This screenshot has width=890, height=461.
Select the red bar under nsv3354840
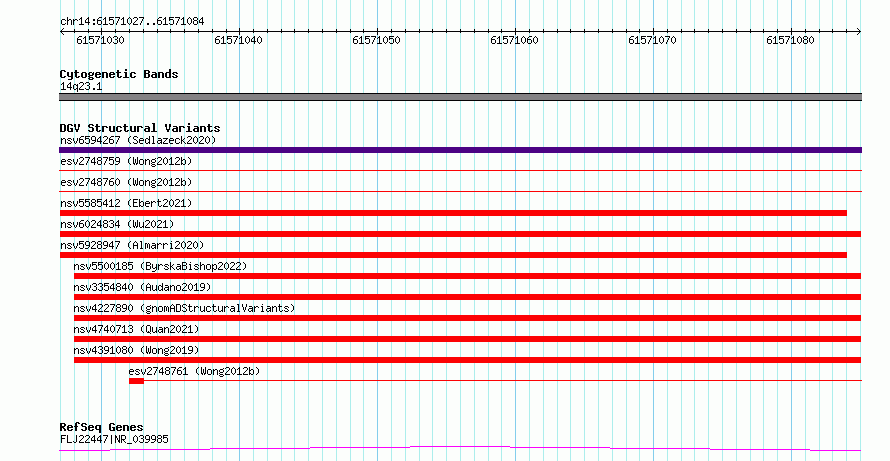(x=467, y=297)
